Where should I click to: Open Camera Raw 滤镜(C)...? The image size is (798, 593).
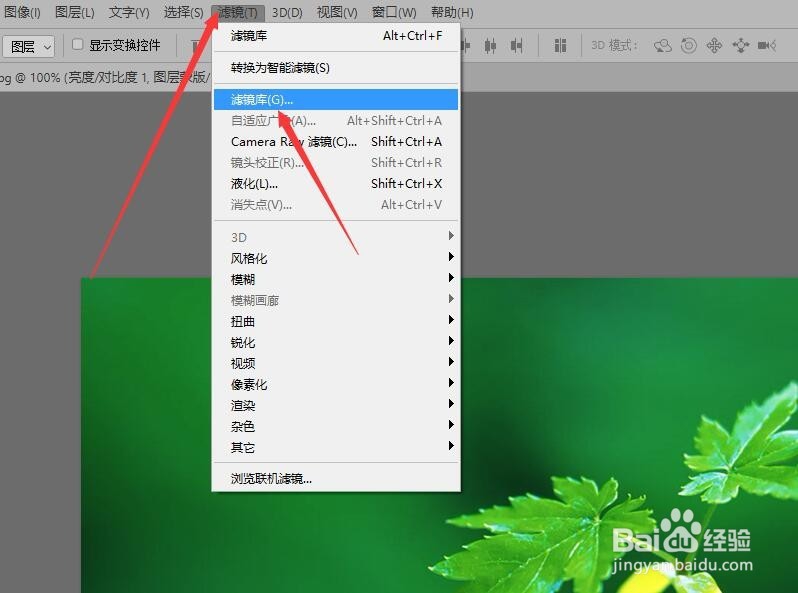(336, 142)
